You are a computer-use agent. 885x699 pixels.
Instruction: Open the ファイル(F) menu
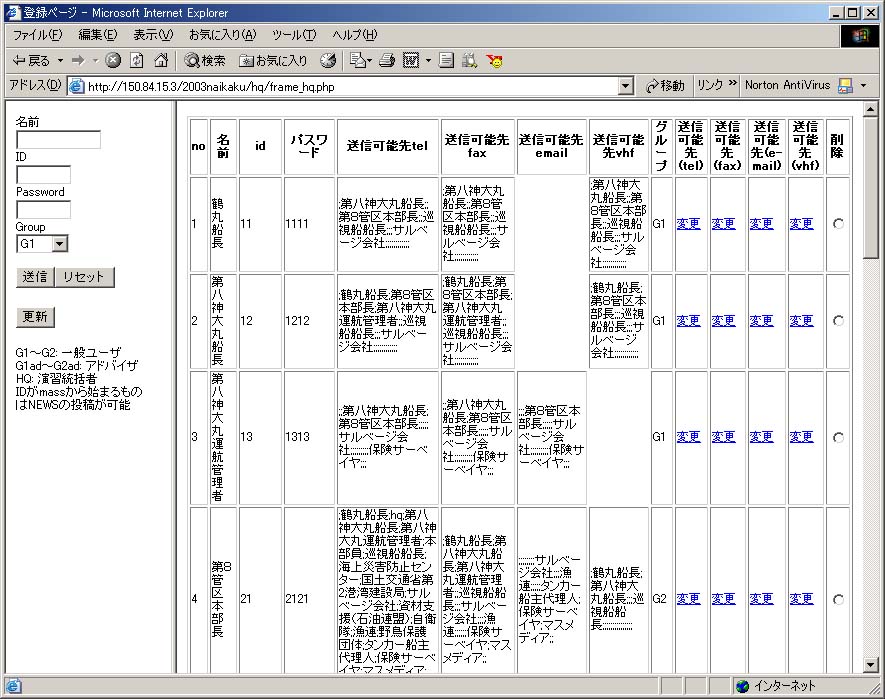[x=37, y=35]
